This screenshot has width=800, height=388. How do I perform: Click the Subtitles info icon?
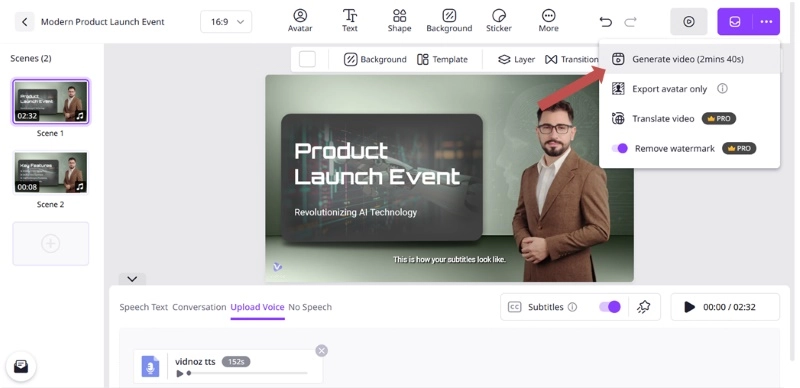[x=572, y=307]
